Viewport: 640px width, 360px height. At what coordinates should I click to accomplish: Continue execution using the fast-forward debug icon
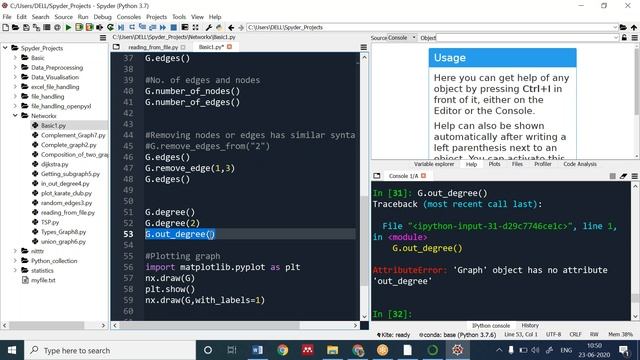point(163,27)
